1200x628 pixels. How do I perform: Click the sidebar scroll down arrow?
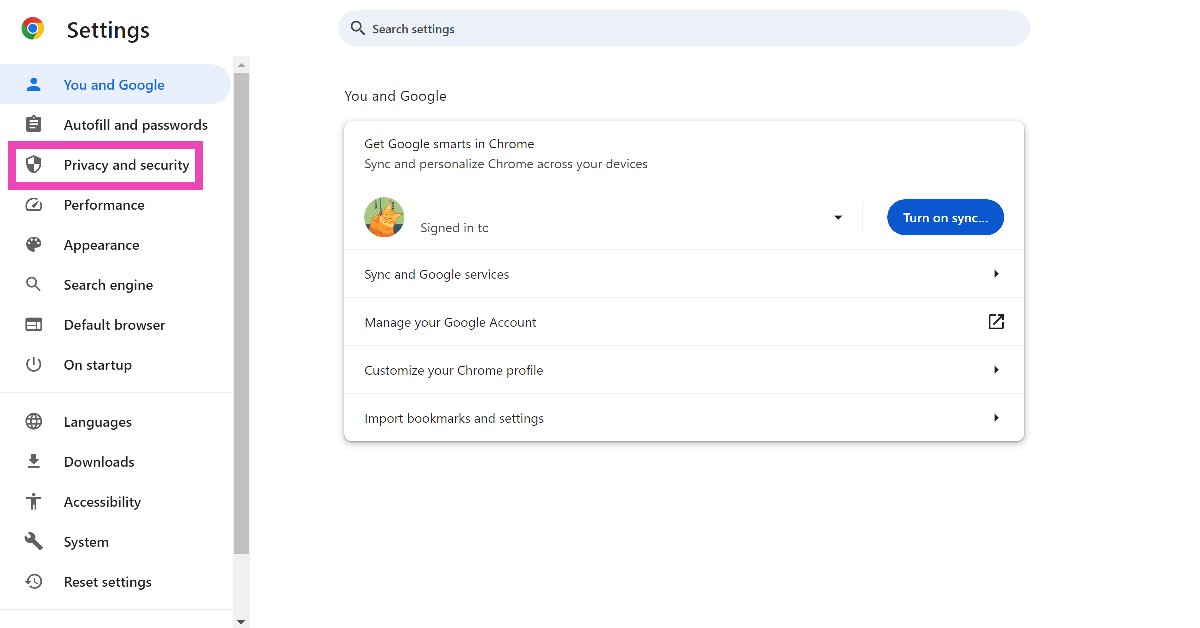pos(241,621)
